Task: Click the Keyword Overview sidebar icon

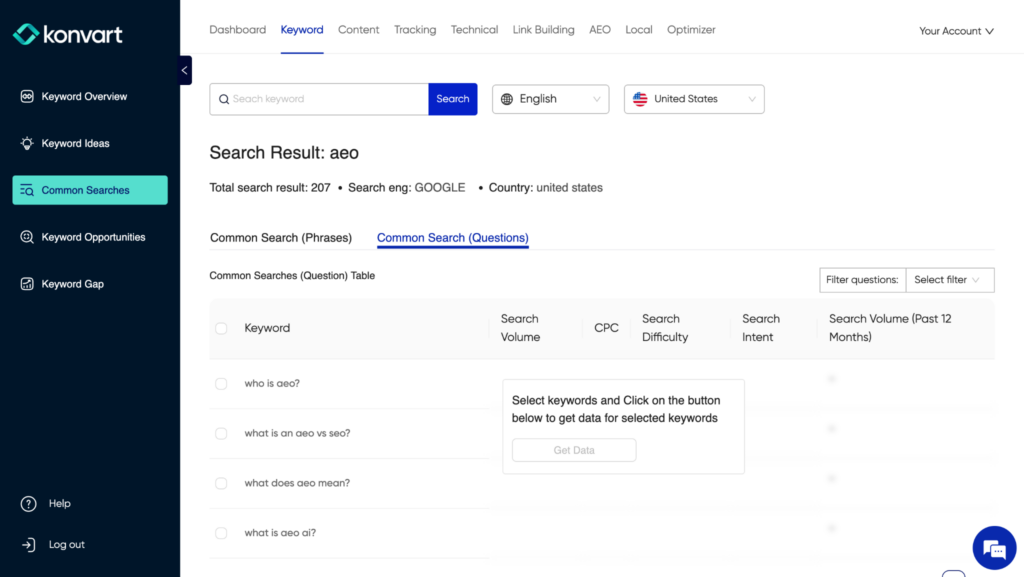Action: 27,97
